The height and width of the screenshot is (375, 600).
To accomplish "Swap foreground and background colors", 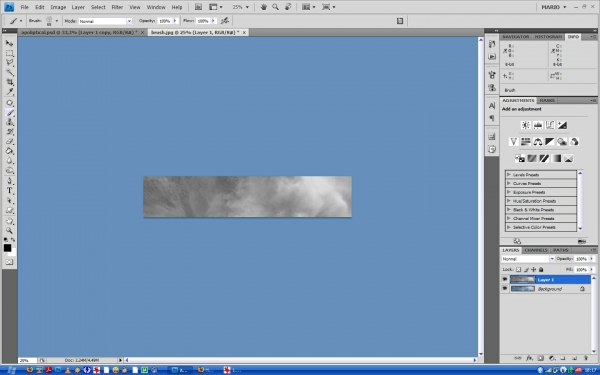I will (13, 240).
